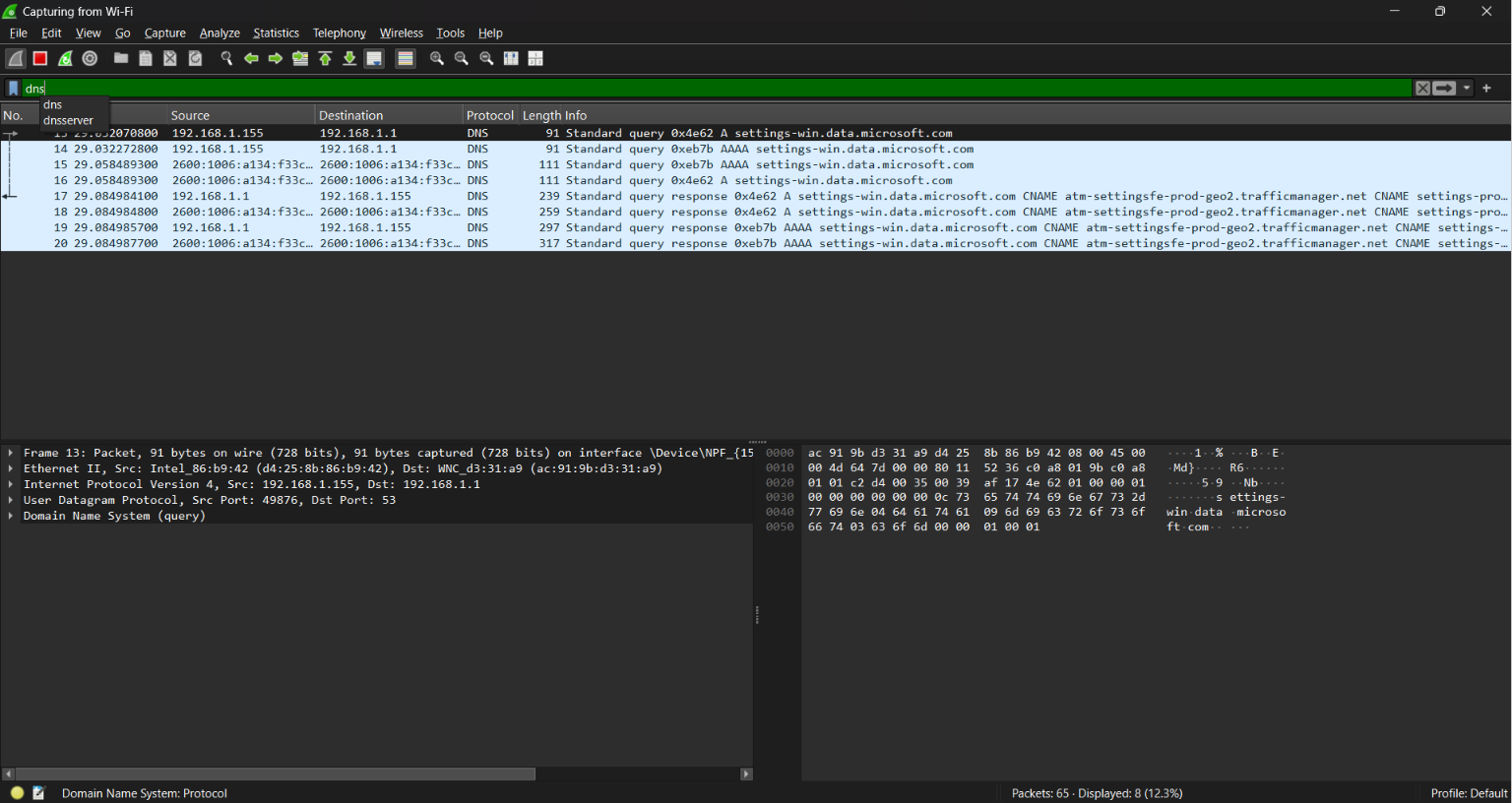
Task: Open the Capture menu
Action: coord(164,33)
